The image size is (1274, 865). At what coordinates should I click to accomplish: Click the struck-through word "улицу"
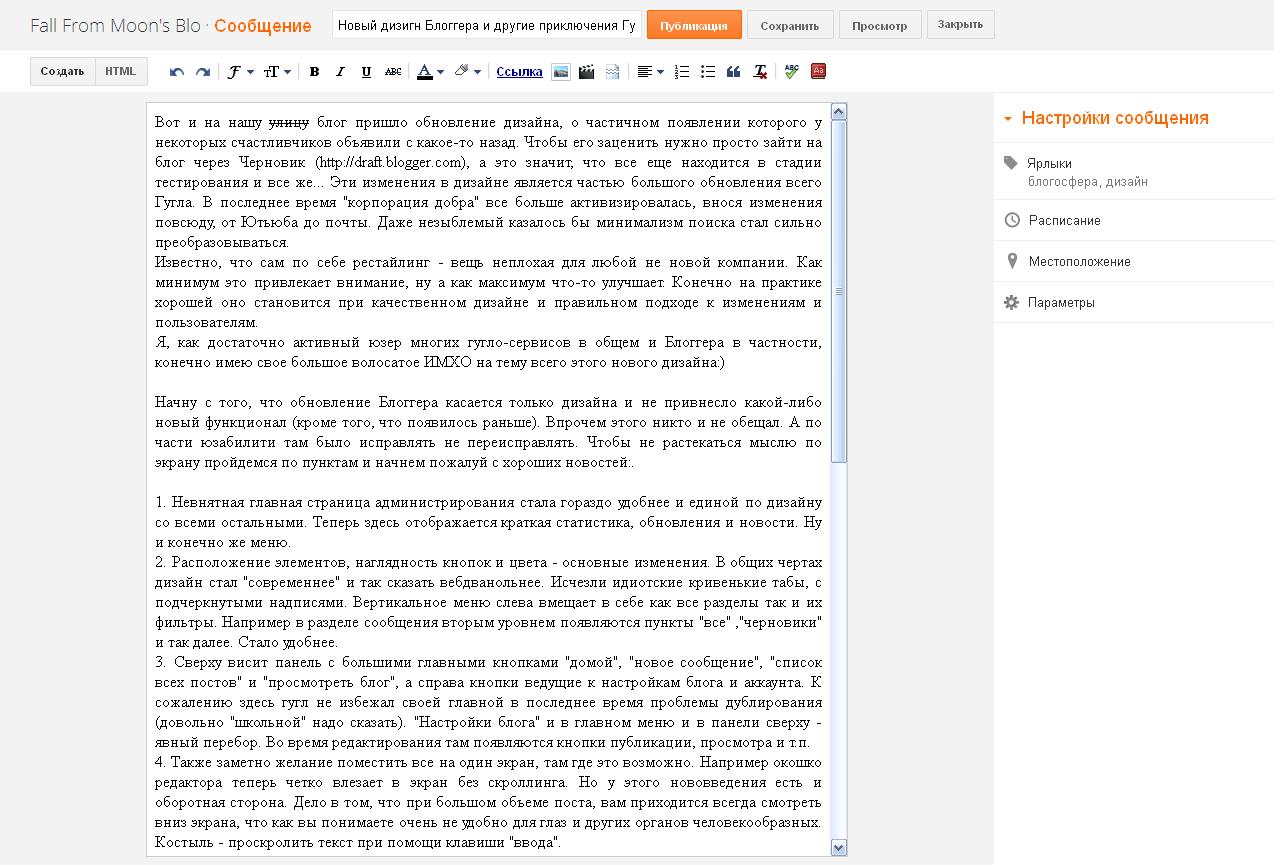(x=289, y=123)
